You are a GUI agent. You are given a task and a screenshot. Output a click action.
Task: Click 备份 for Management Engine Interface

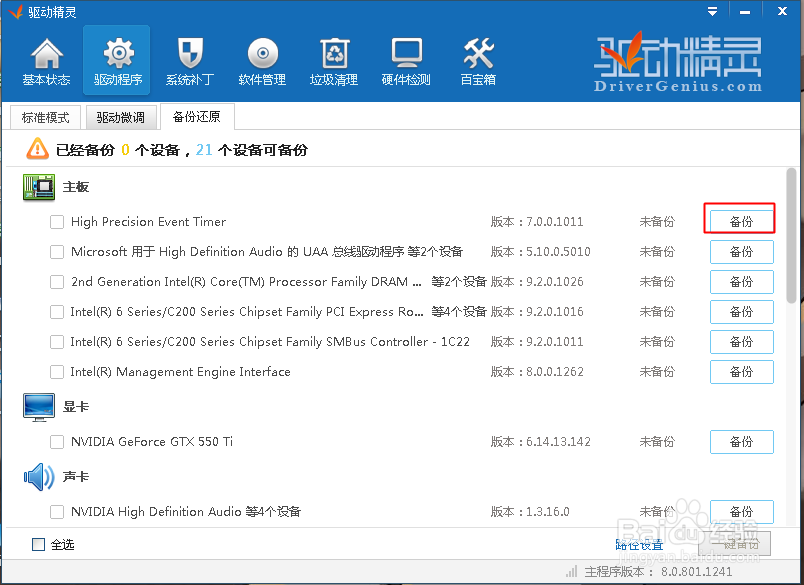click(x=741, y=372)
